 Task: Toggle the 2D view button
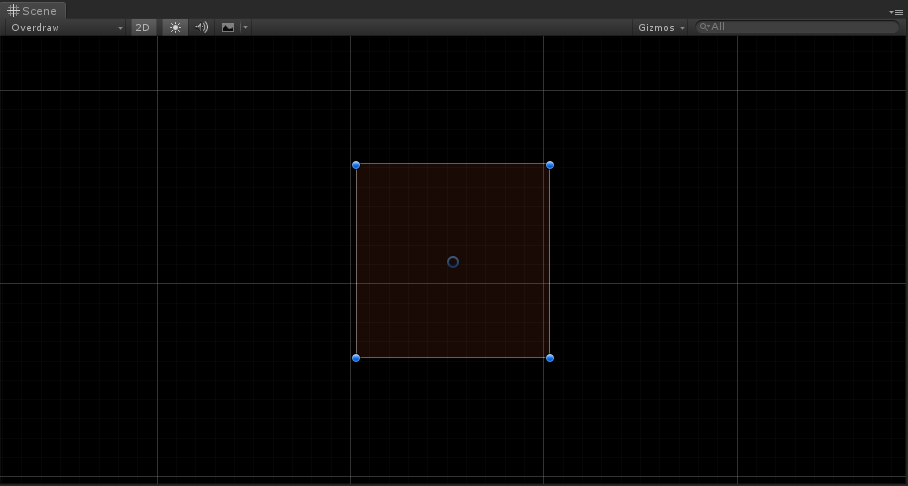pyautogui.click(x=143, y=27)
